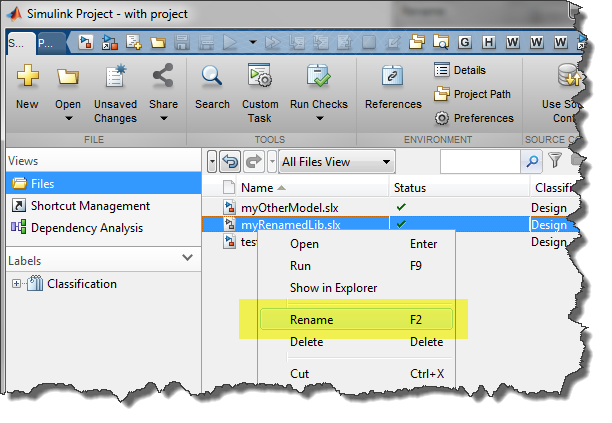Open the All Files View dropdown
Image resolution: width=612 pixels, height=423 pixels.
336,162
